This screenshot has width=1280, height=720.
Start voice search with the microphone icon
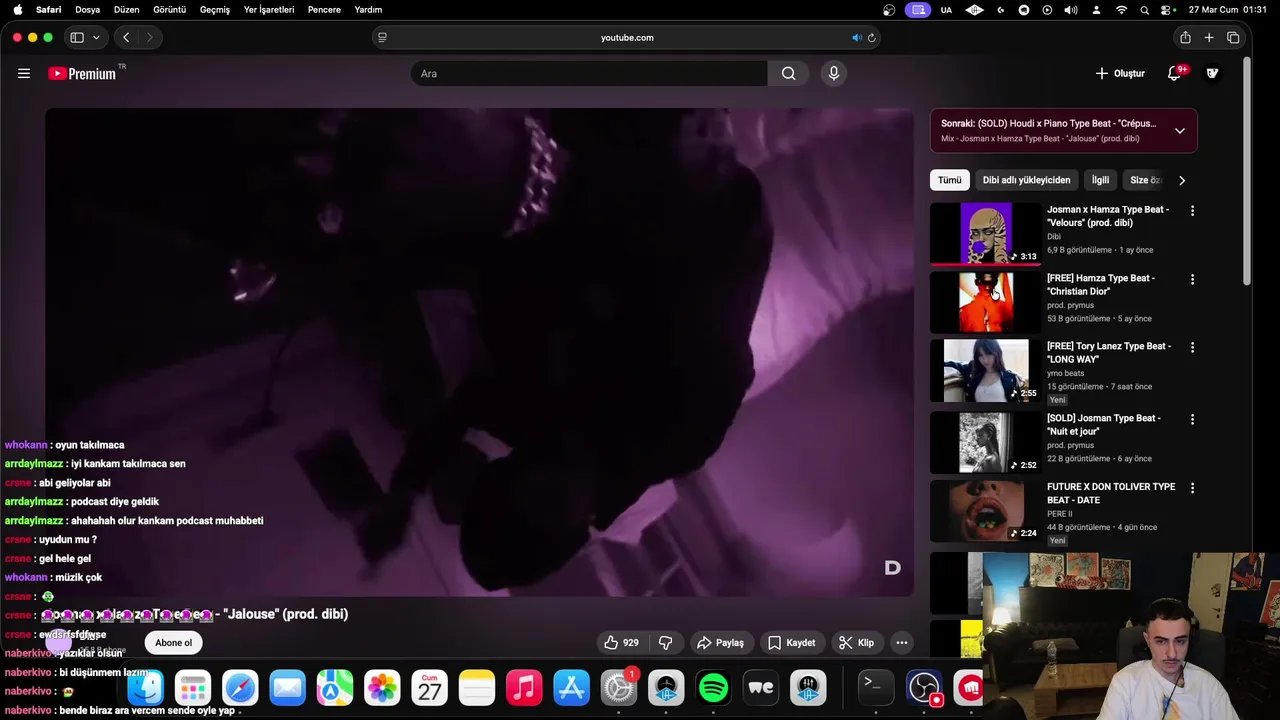833,73
